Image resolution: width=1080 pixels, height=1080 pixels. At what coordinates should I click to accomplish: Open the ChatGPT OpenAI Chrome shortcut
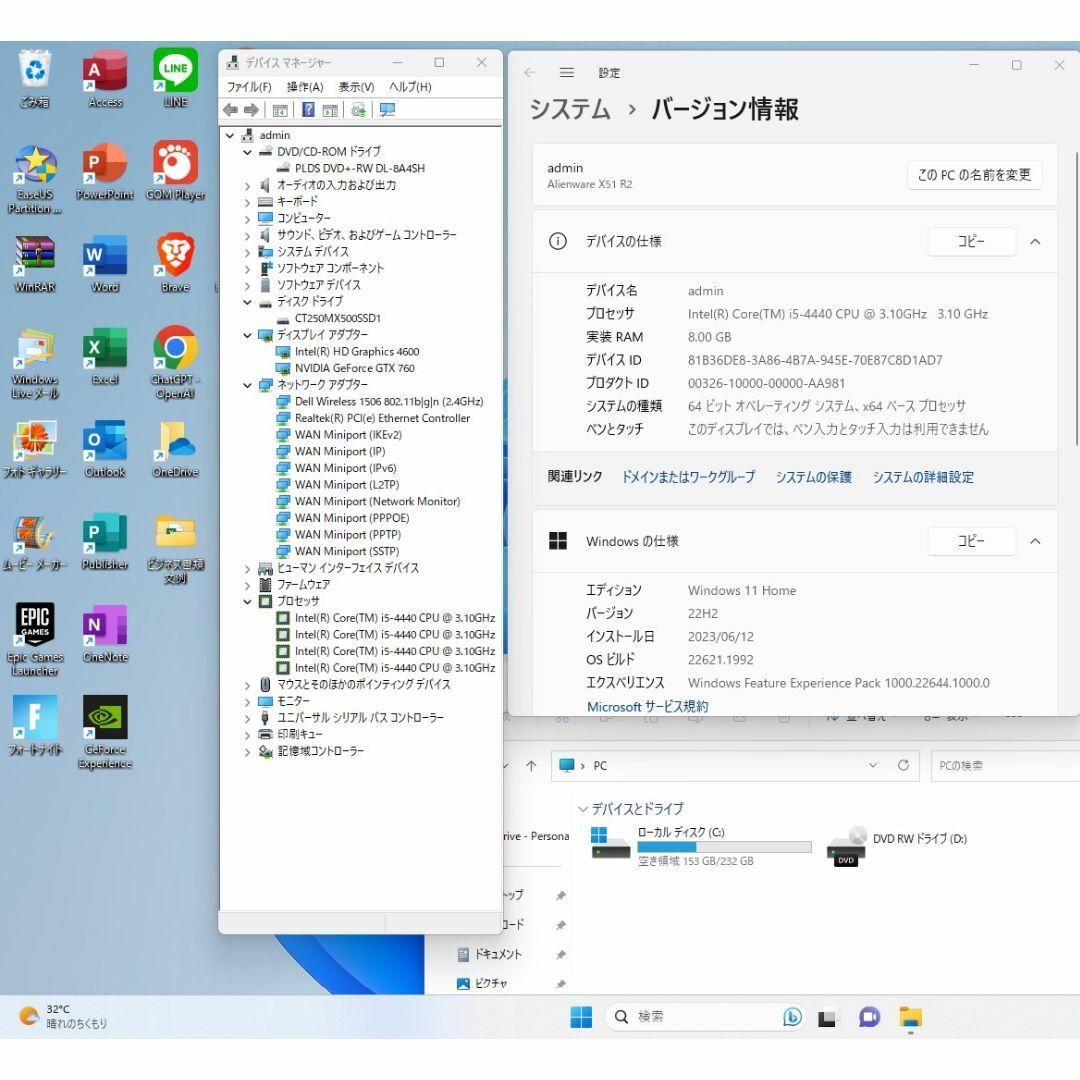[175, 363]
